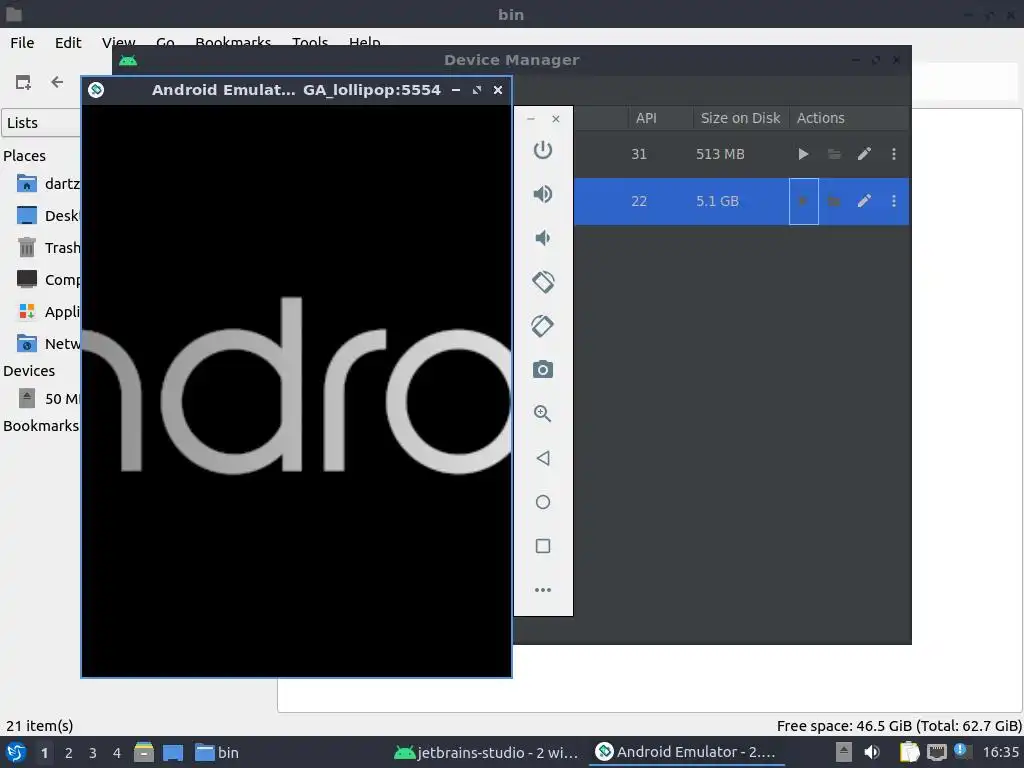This screenshot has height=768, width=1024.
Task: Lower the emulator volume
Action: [543, 238]
